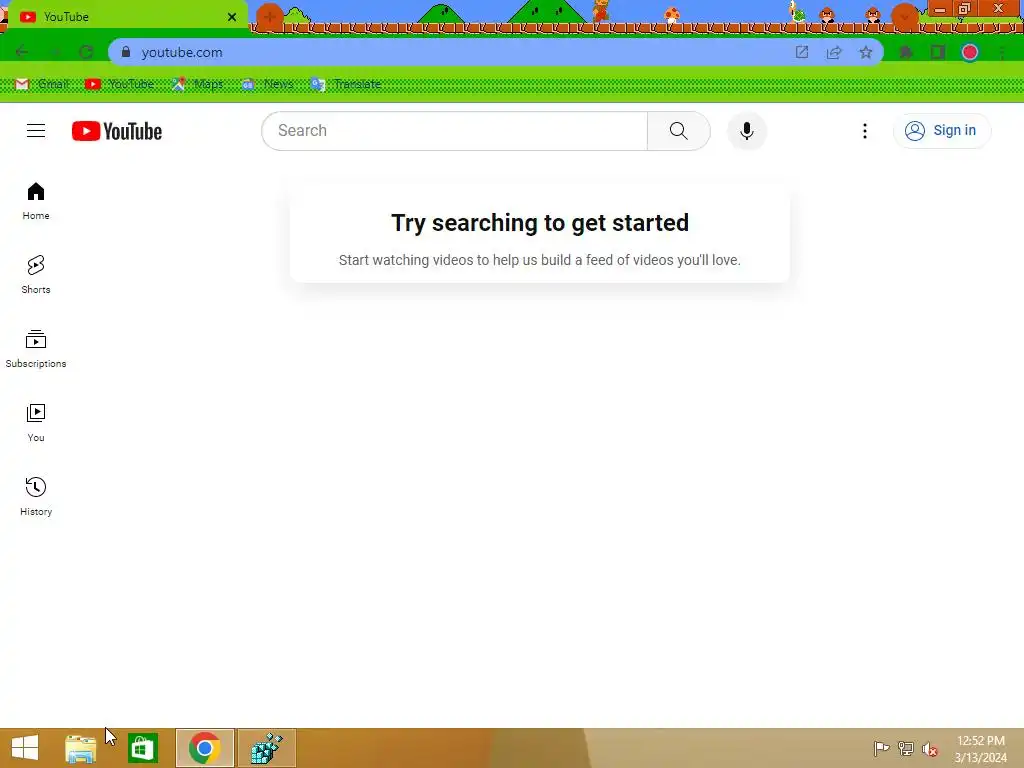This screenshot has width=1024, height=768.
Task: Open network tray icon
Action: tap(906, 748)
